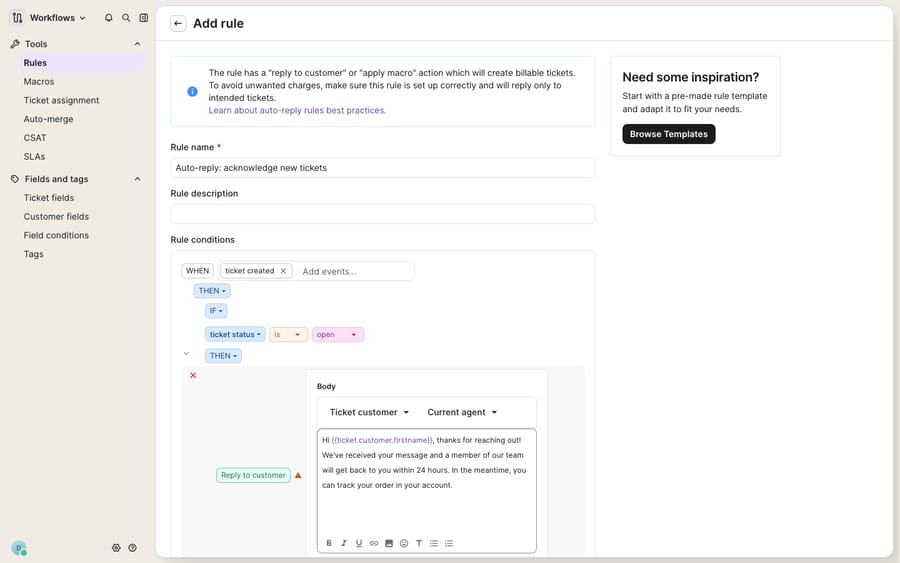This screenshot has width=900, height=563.
Task: Insert an image in the body editor
Action: [x=389, y=543]
